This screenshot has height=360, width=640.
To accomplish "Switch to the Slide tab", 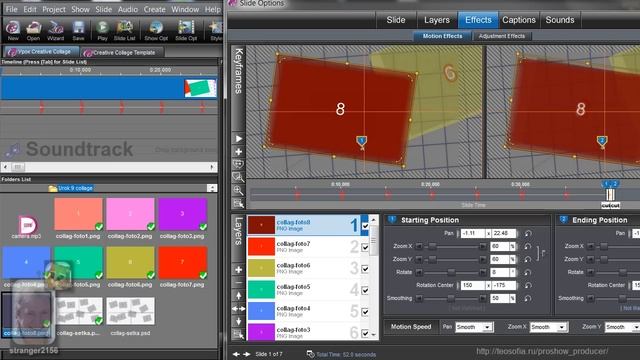I will click(396, 20).
